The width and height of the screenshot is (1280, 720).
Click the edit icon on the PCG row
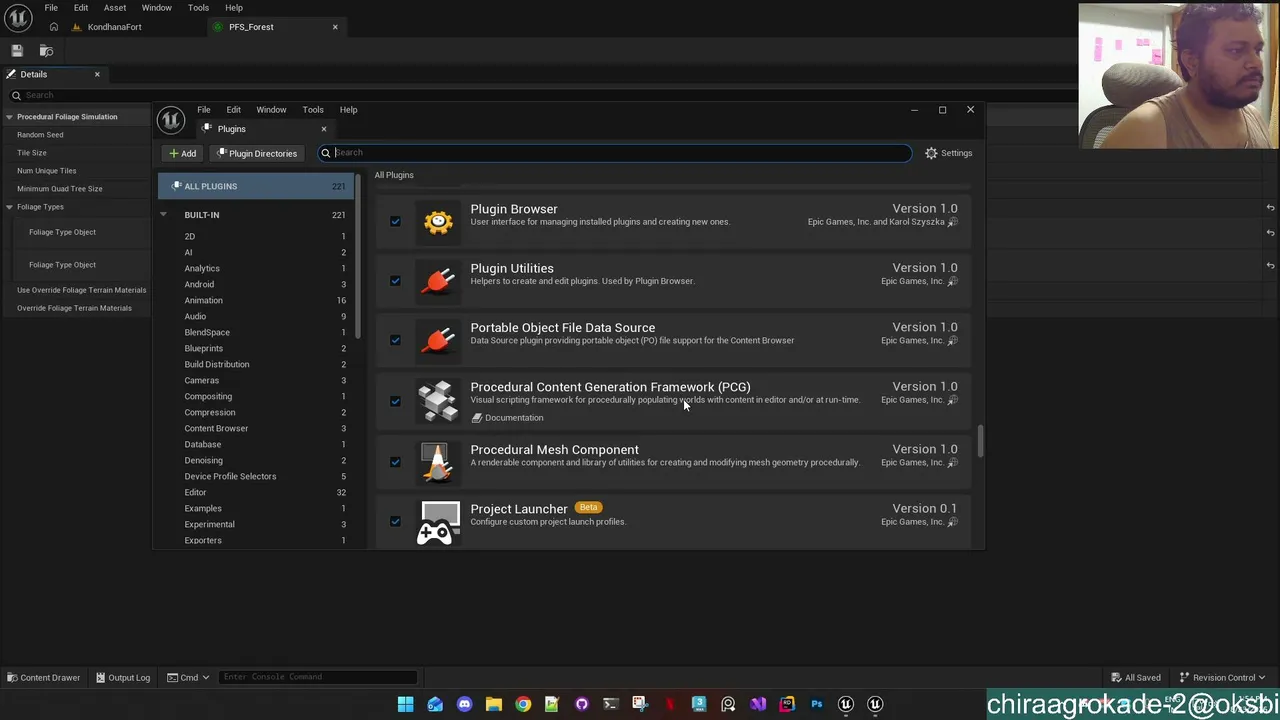point(952,400)
